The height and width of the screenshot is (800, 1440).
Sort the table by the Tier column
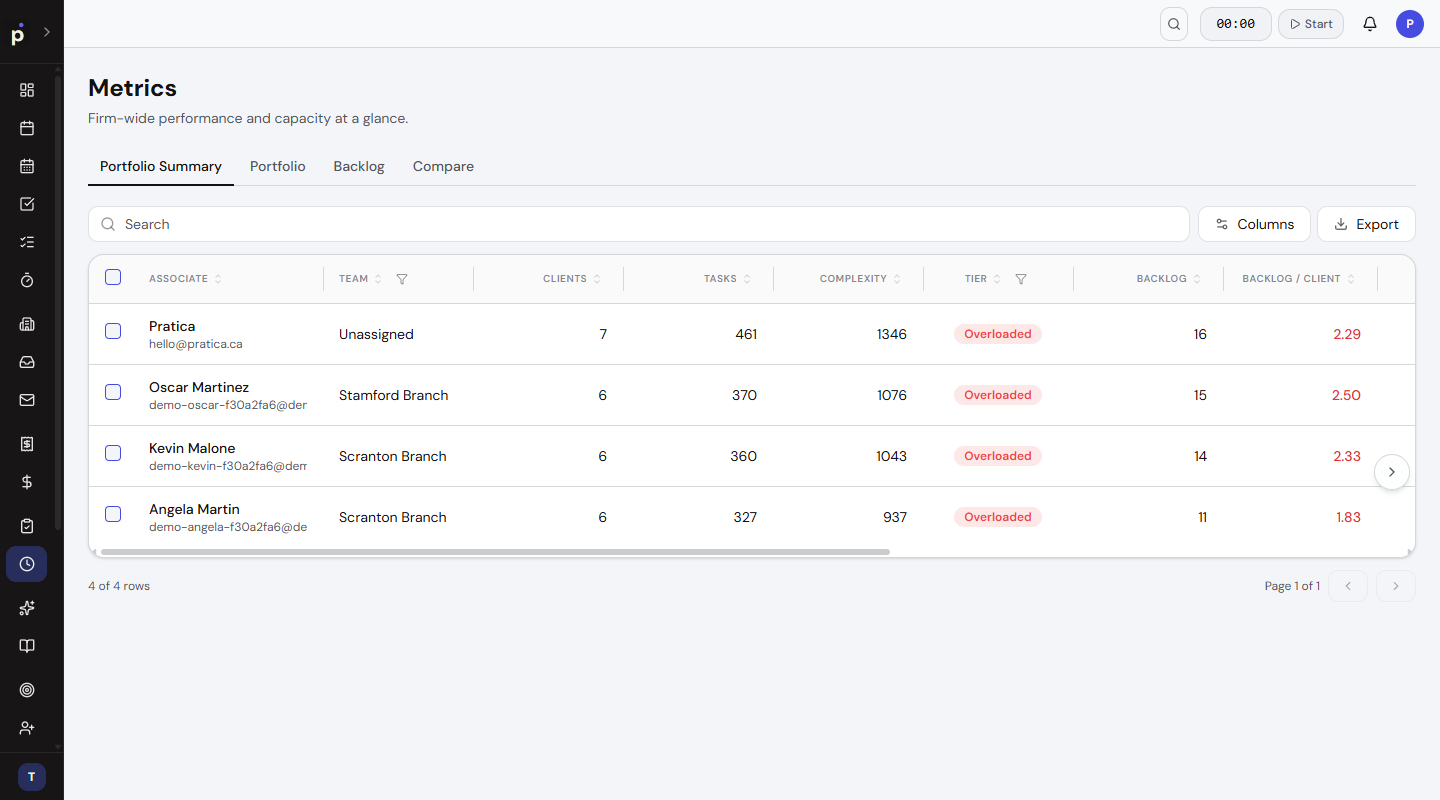click(x=983, y=279)
